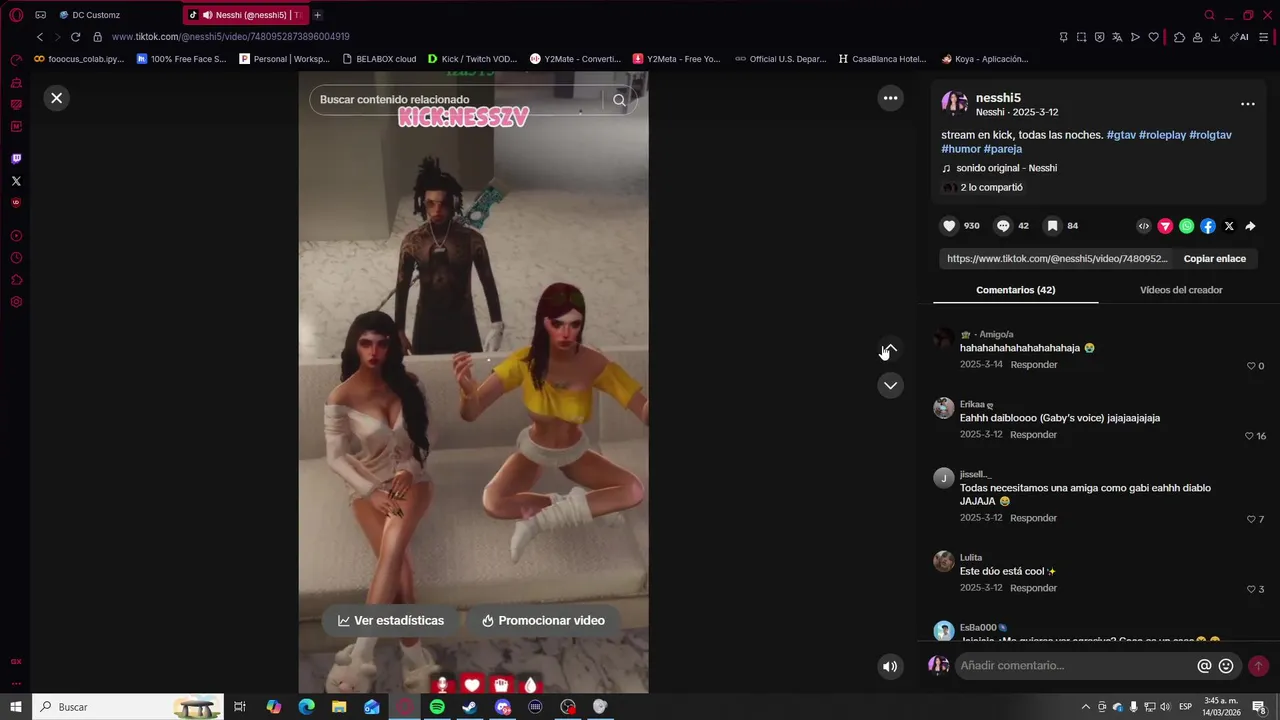This screenshot has width=1280, height=720.
Task: Insert a mention with the @ icon
Action: click(1204, 666)
